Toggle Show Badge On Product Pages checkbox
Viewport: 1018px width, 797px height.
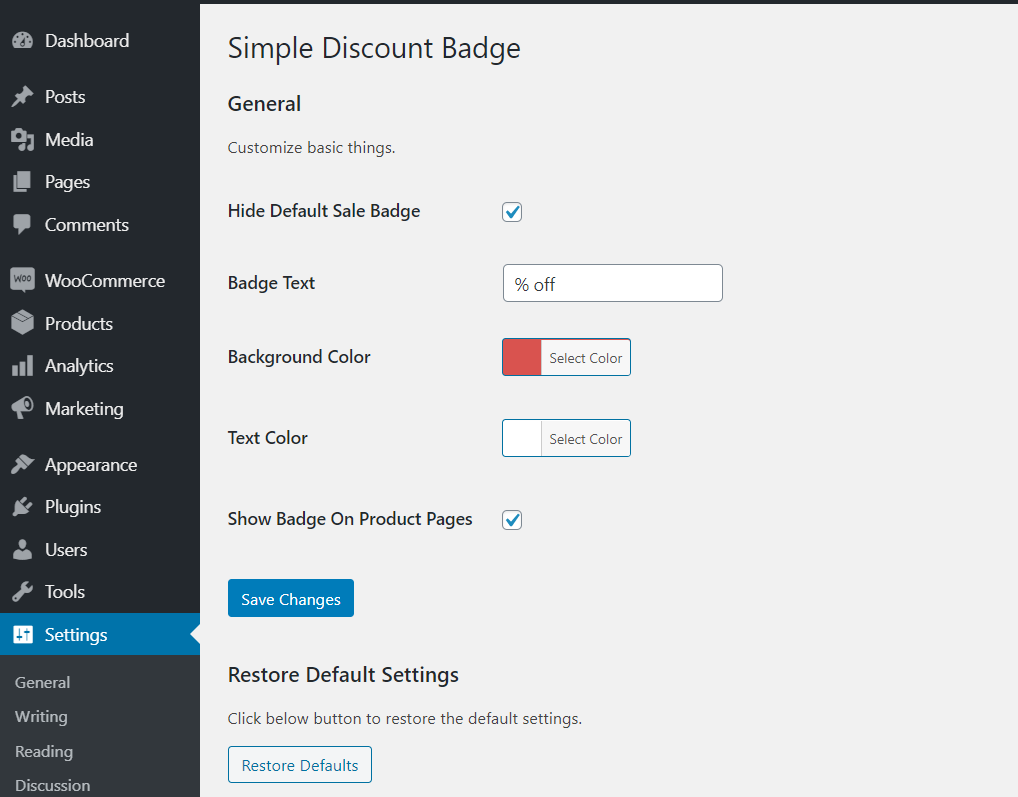tap(512, 520)
